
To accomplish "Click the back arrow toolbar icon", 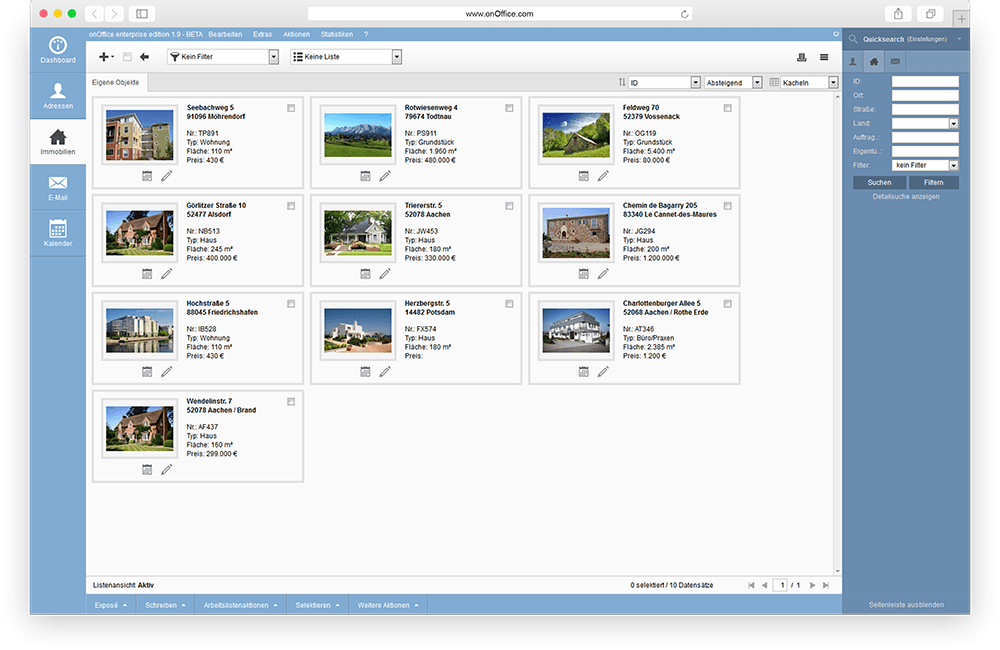I will [144, 57].
